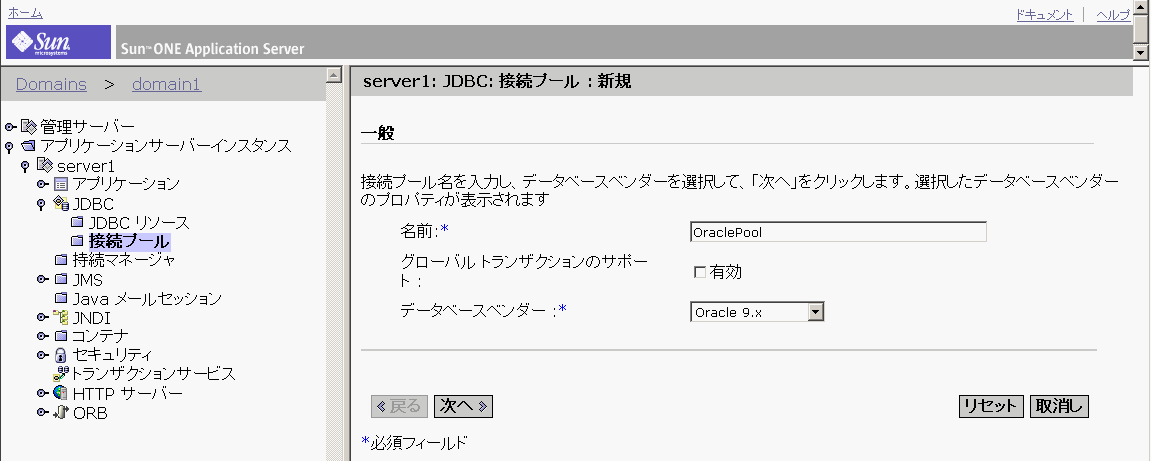Image resolution: width=1151 pixels, height=461 pixels.
Task: Click the tree panel scroll-up arrow
Action: pos(334,74)
